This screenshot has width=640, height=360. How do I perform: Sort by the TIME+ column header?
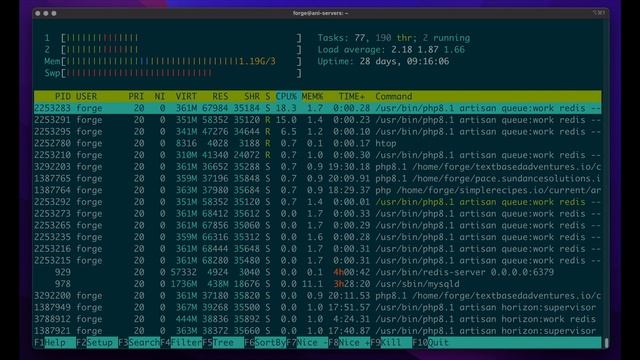point(351,96)
